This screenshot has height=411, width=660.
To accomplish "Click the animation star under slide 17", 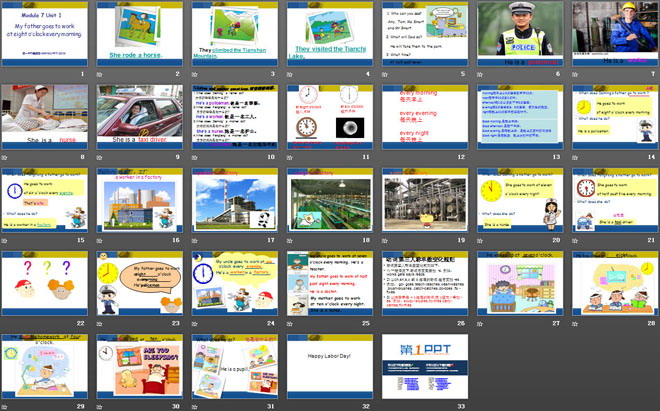I will (195, 240).
